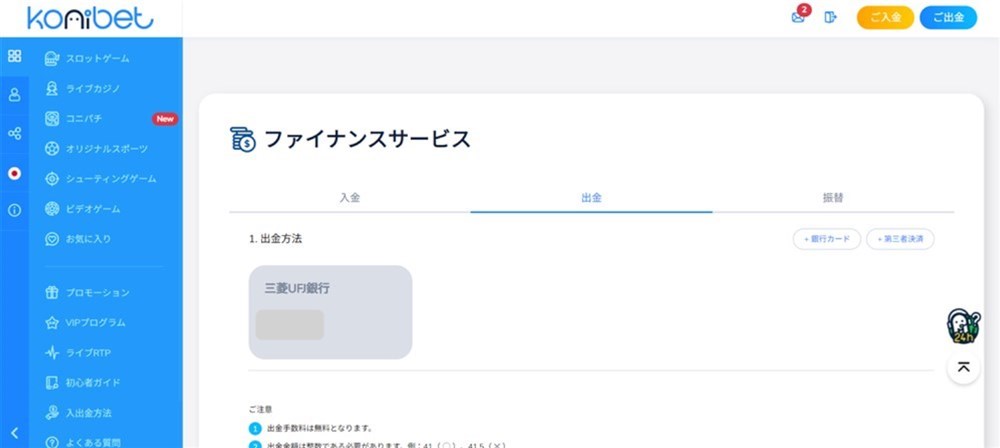Image resolution: width=1000 pixels, height=448 pixels.
Task: Click the blue ご出金 button
Action: [948, 18]
